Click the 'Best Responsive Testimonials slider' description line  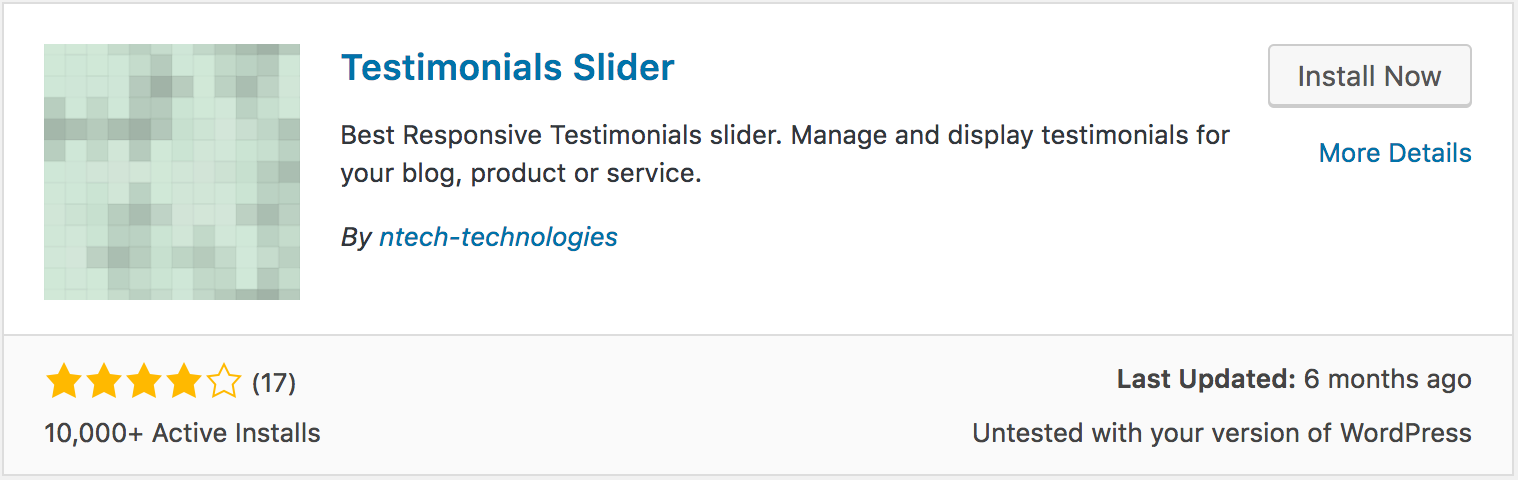point(562,134)
